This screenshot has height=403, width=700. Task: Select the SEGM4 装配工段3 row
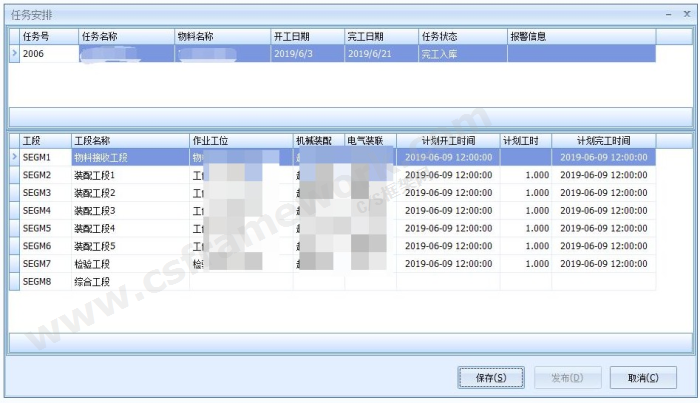(100, 211)
